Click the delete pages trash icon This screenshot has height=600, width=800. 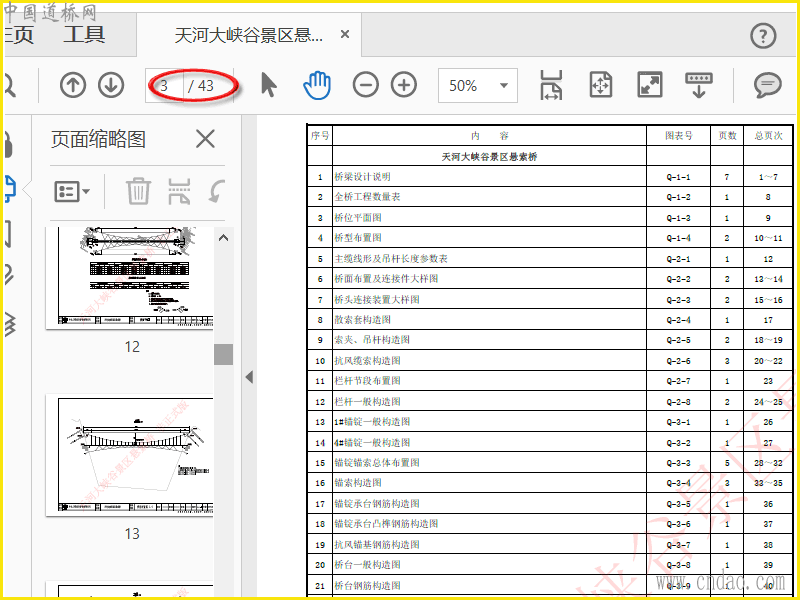click(138, 191)
